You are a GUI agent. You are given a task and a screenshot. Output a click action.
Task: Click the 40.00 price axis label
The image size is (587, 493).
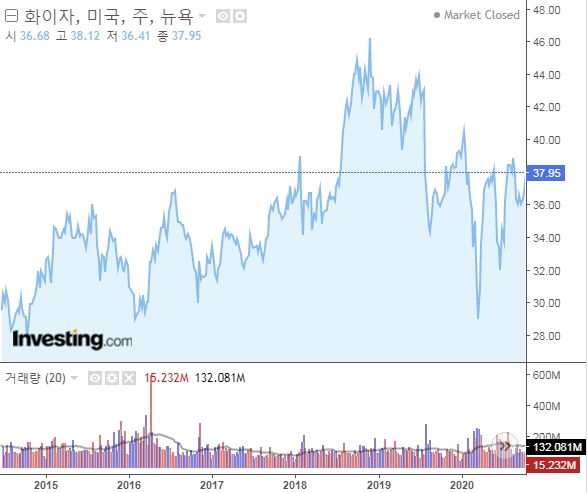coord(547,140)
